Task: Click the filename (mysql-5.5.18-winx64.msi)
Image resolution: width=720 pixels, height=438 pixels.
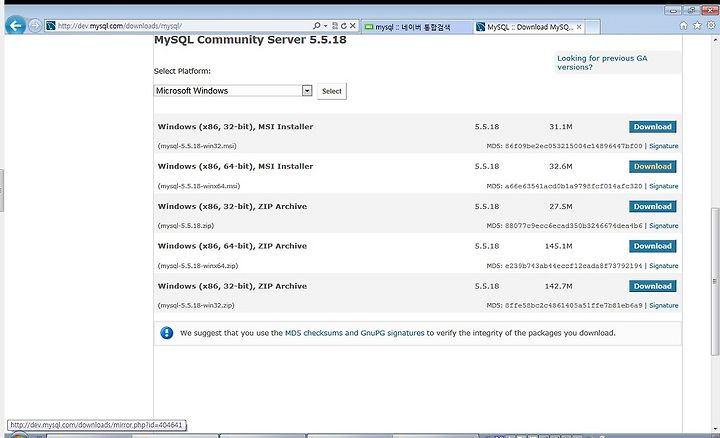Action: pos(199,186)
